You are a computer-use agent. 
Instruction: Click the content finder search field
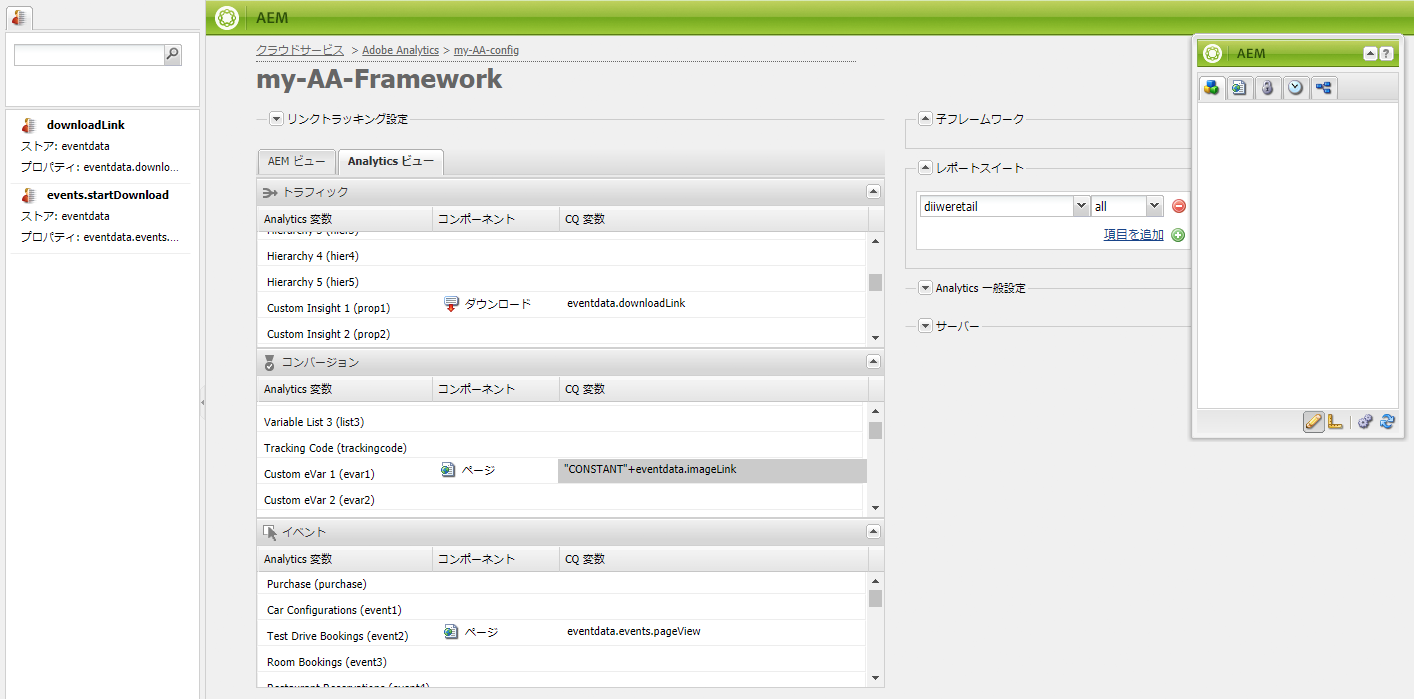(89, 55)
